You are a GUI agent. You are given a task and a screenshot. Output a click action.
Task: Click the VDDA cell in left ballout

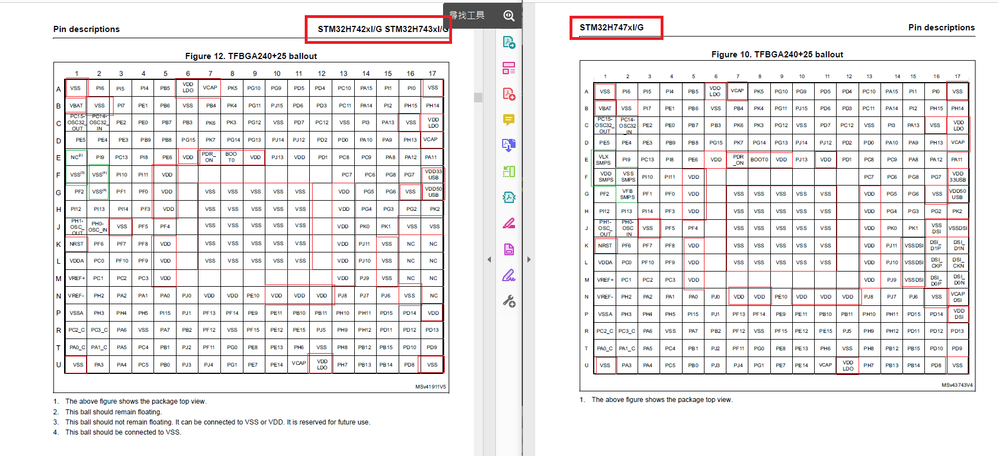pyautogui.click(x=76, y=261)
